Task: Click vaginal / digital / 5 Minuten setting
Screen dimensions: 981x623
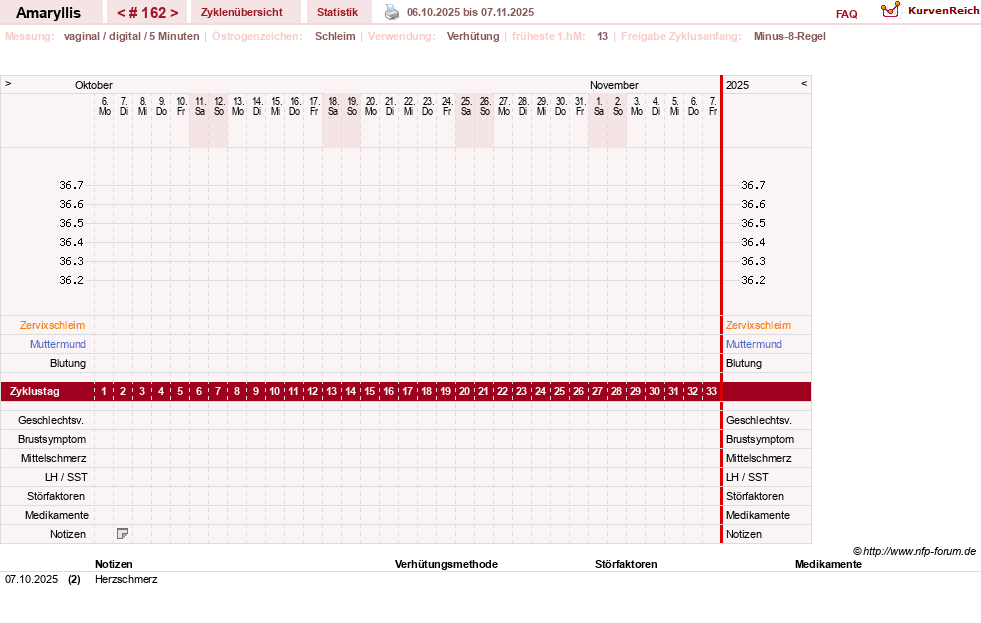Action: point(131,36)
